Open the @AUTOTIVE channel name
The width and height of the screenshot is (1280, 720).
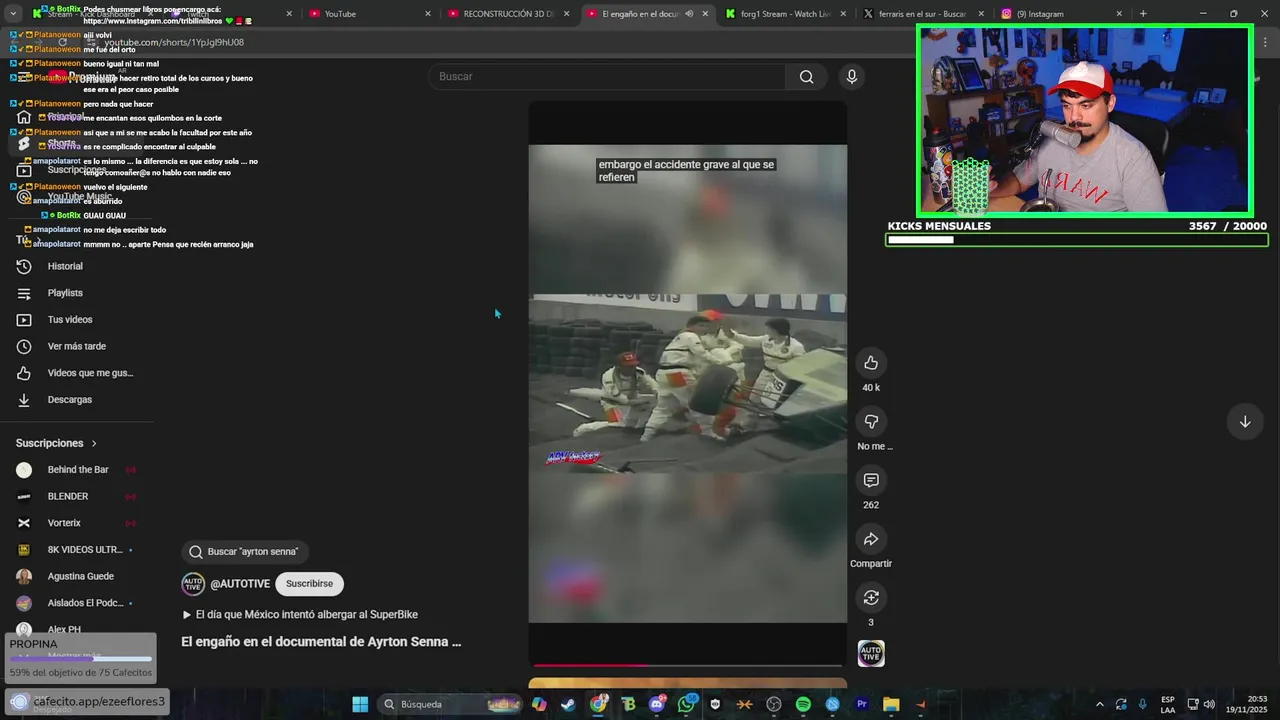click(240, 584)
